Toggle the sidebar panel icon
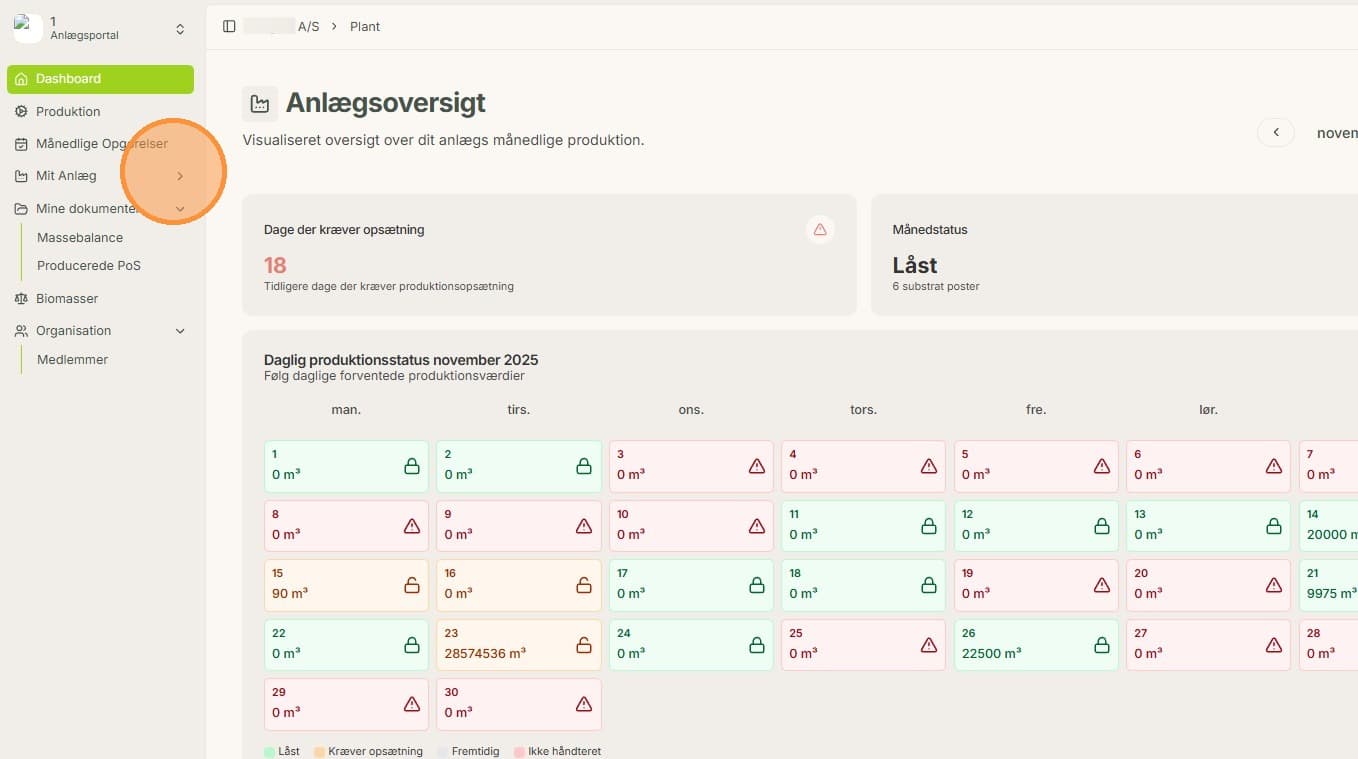Screen dimensions: 1358x759 pos(229,26)
